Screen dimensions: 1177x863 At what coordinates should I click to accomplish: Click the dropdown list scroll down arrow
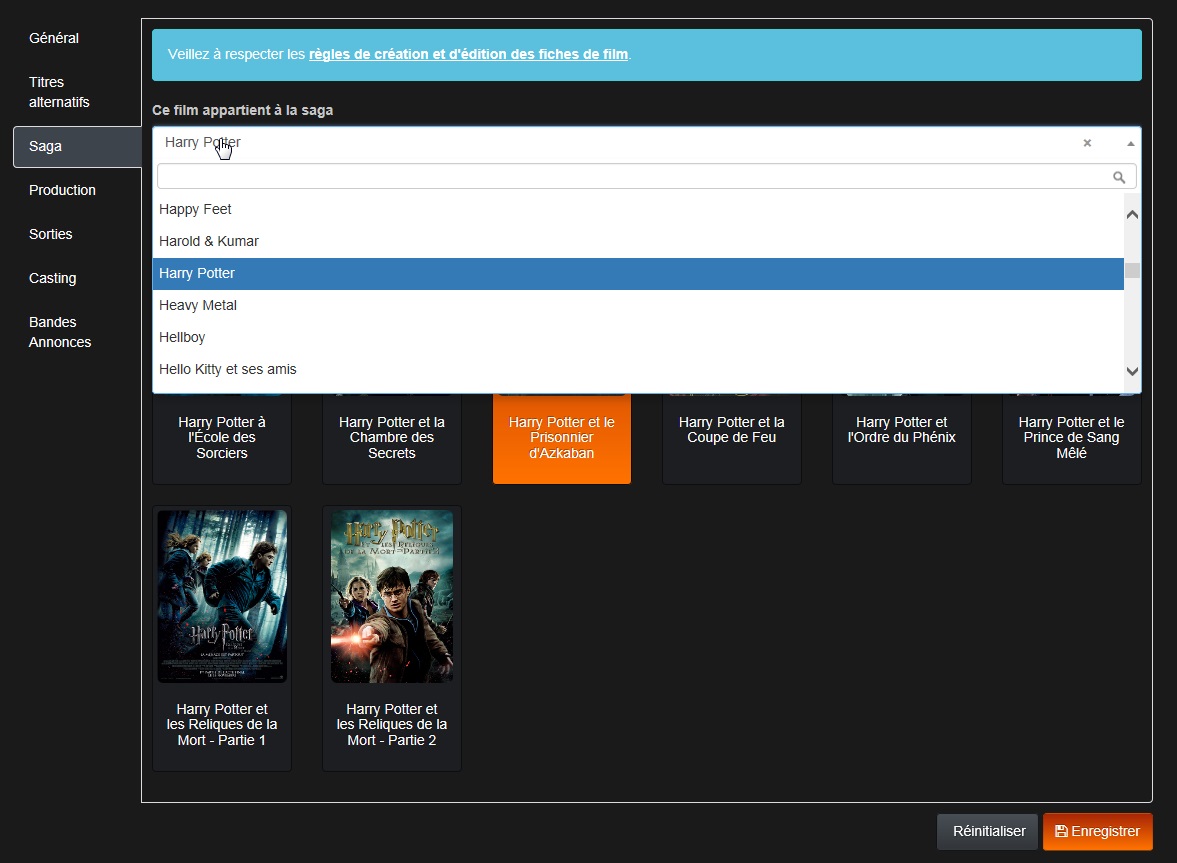1132,371
